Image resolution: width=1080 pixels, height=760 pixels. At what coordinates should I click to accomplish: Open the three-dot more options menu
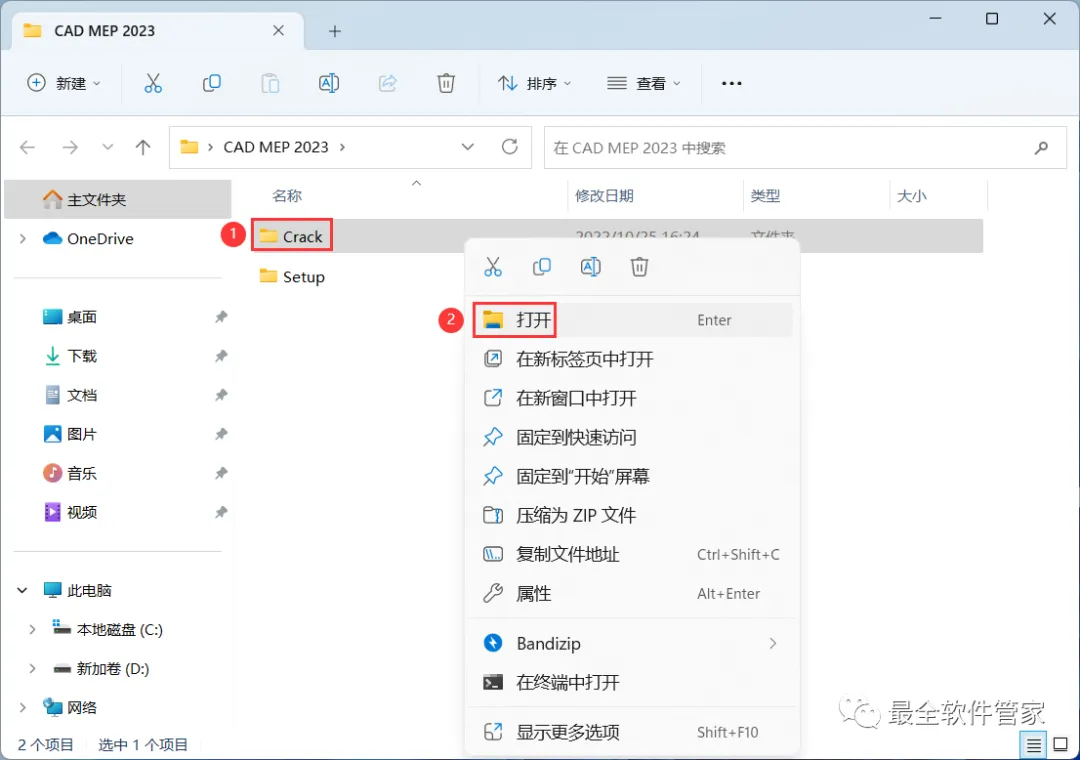point(731,83)
